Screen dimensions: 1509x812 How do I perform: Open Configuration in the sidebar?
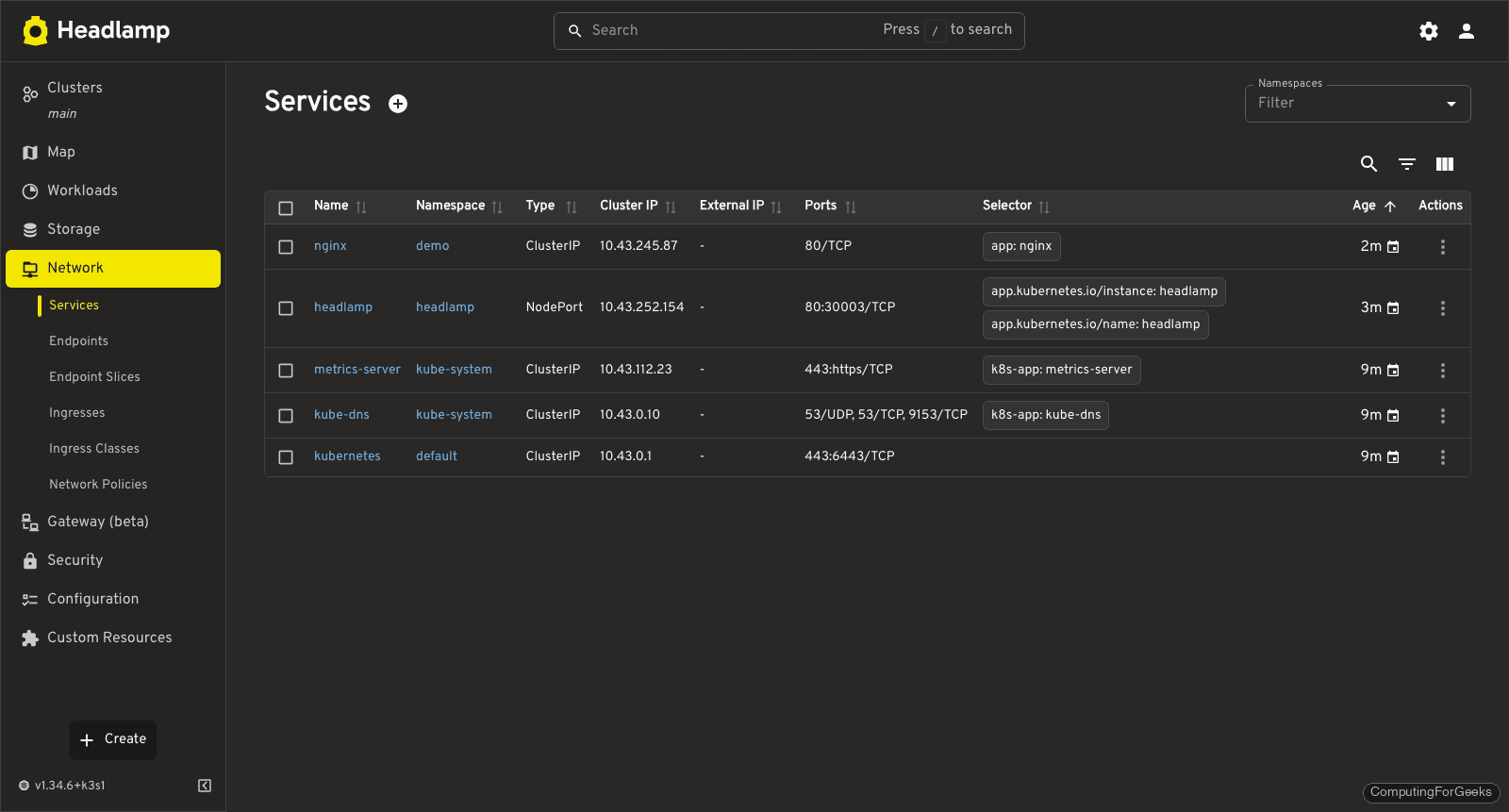[113, 599]
